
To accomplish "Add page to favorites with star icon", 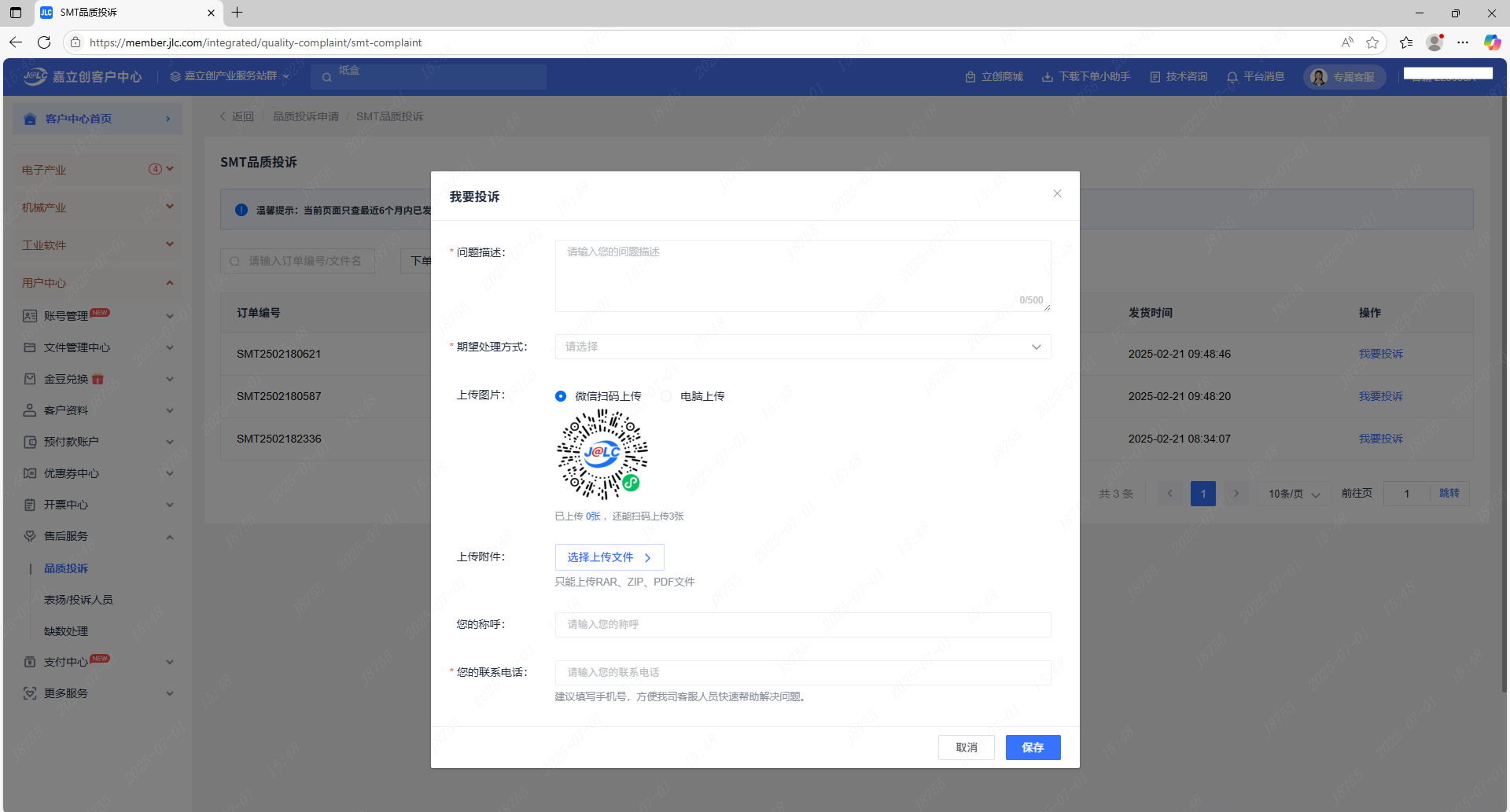I will 1372,42.
